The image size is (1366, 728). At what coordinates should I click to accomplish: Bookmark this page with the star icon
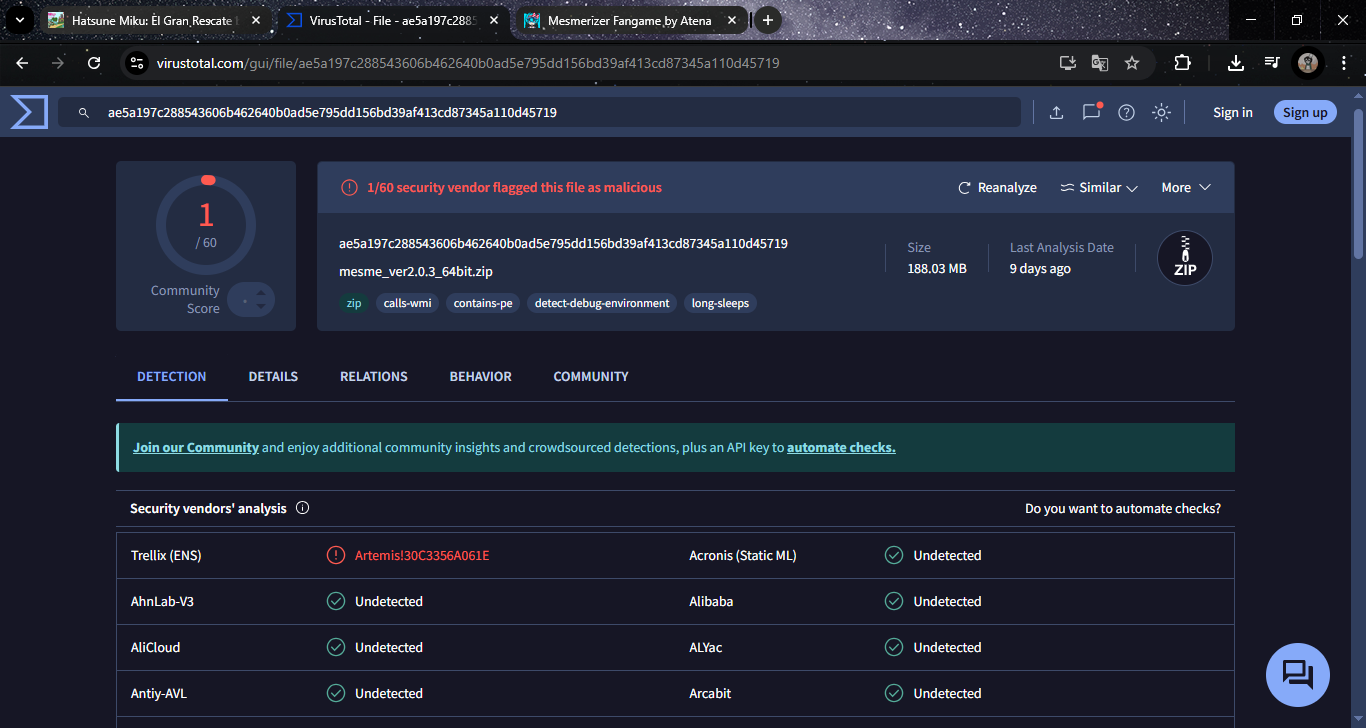(1132, 63)
